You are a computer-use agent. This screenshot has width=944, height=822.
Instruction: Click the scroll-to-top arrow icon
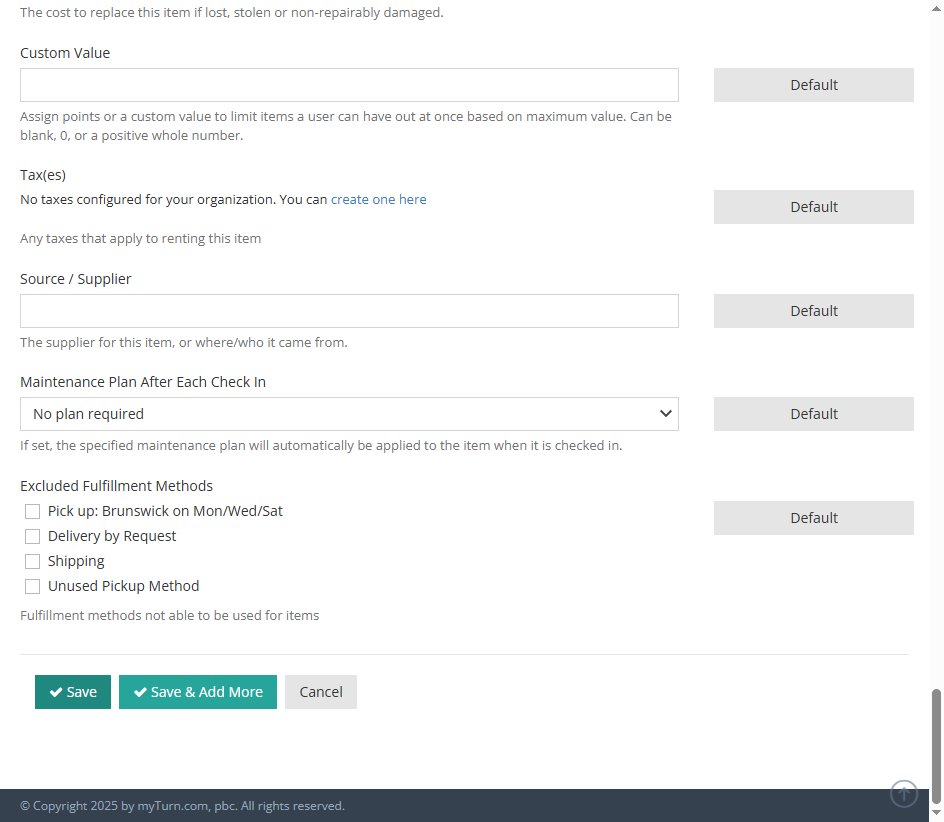(x=904, y=793)
